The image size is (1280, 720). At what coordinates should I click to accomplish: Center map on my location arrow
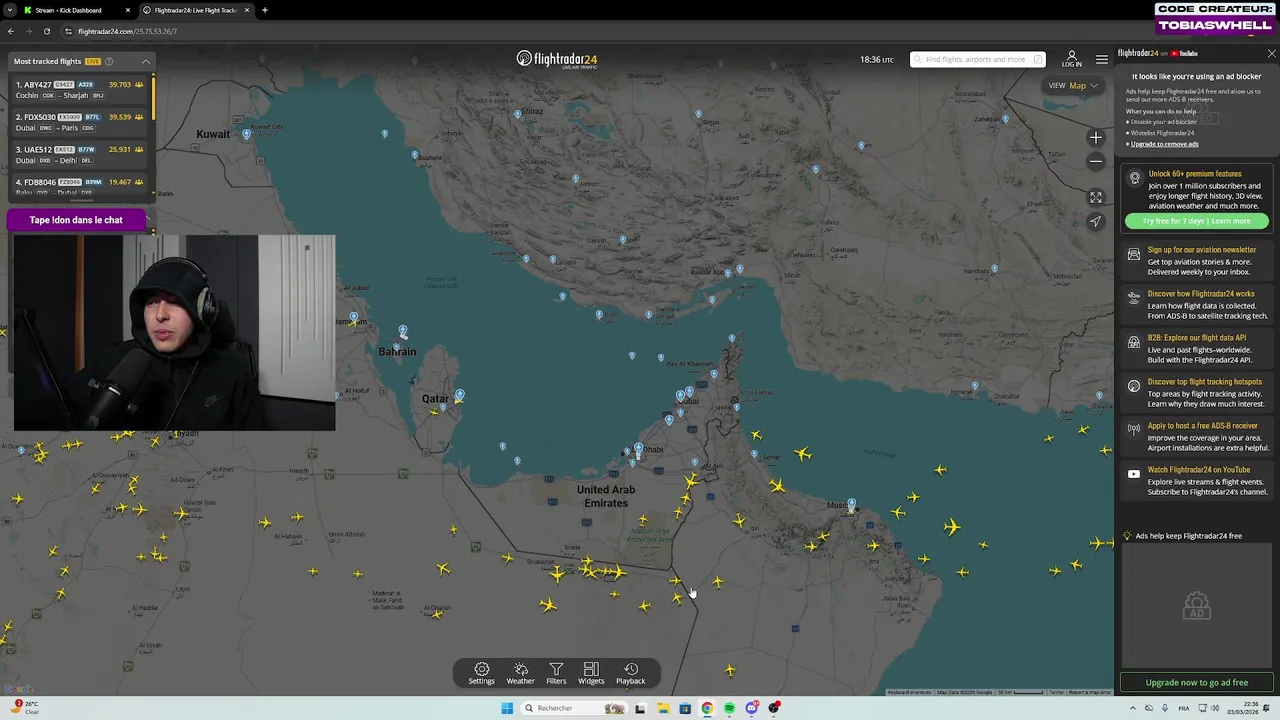(1096, 222)
